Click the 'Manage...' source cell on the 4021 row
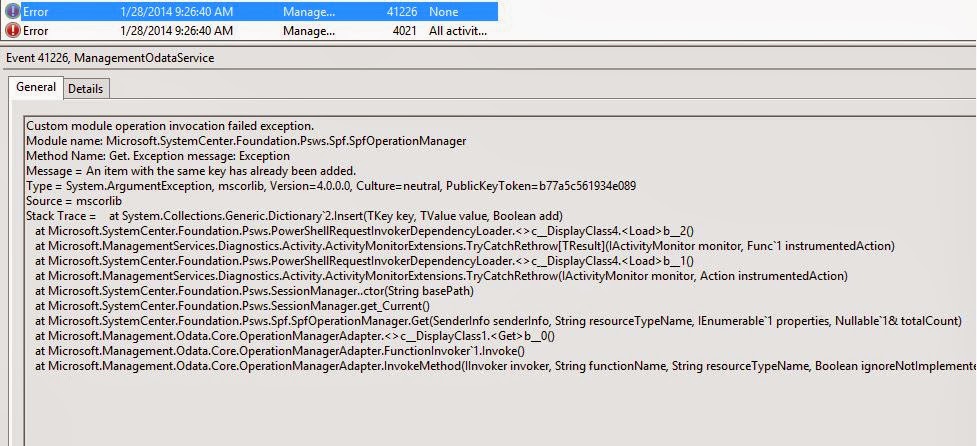The height and width of the screenshot is (446, 977). 309,31
